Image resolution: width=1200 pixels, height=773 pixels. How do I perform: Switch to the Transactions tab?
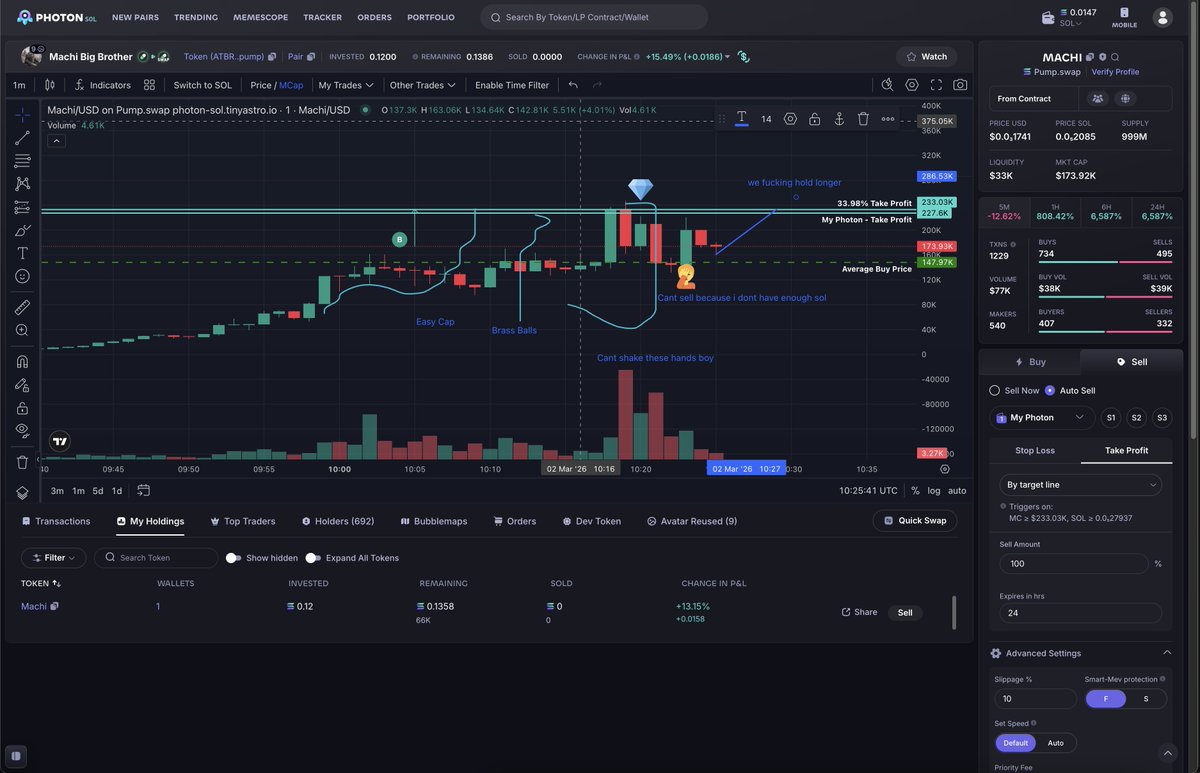click(56, 521)
